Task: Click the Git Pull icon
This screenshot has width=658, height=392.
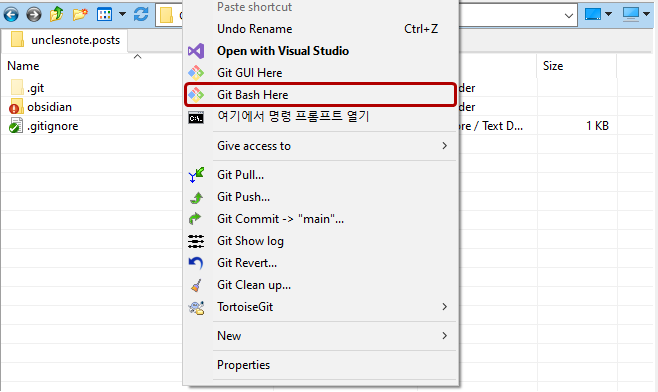Action: [x=196, y=175]
